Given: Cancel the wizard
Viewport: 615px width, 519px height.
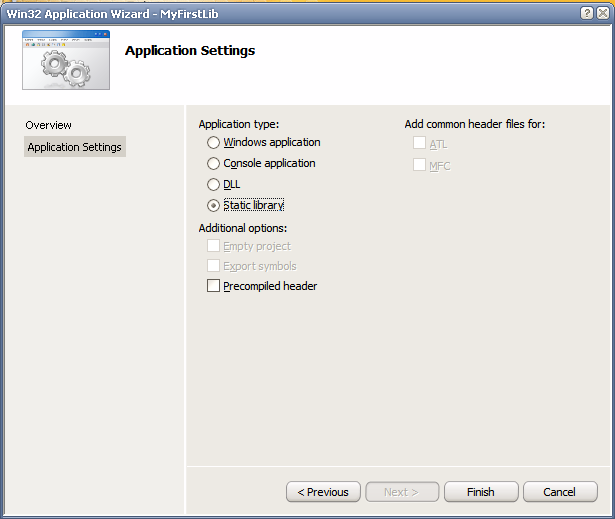Looking at the screenshot, I should click(559, 492).
